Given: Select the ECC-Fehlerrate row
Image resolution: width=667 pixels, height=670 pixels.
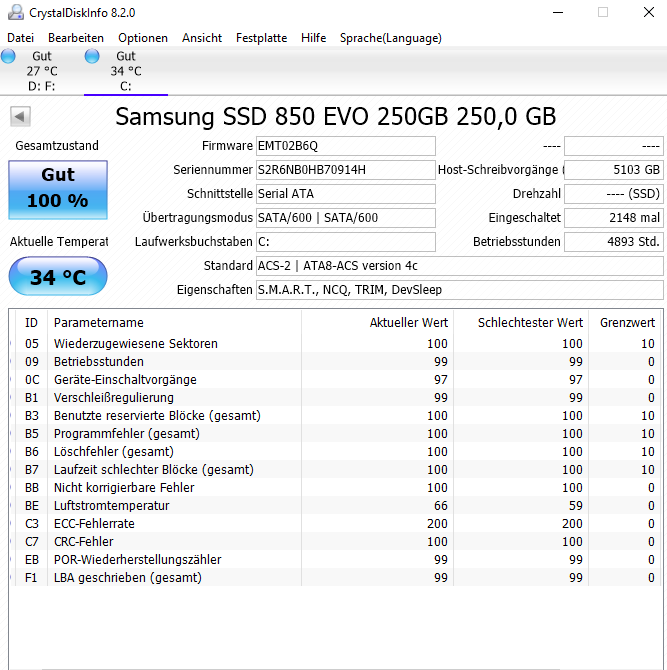Looking at the screenshot, I should point(336,523).
